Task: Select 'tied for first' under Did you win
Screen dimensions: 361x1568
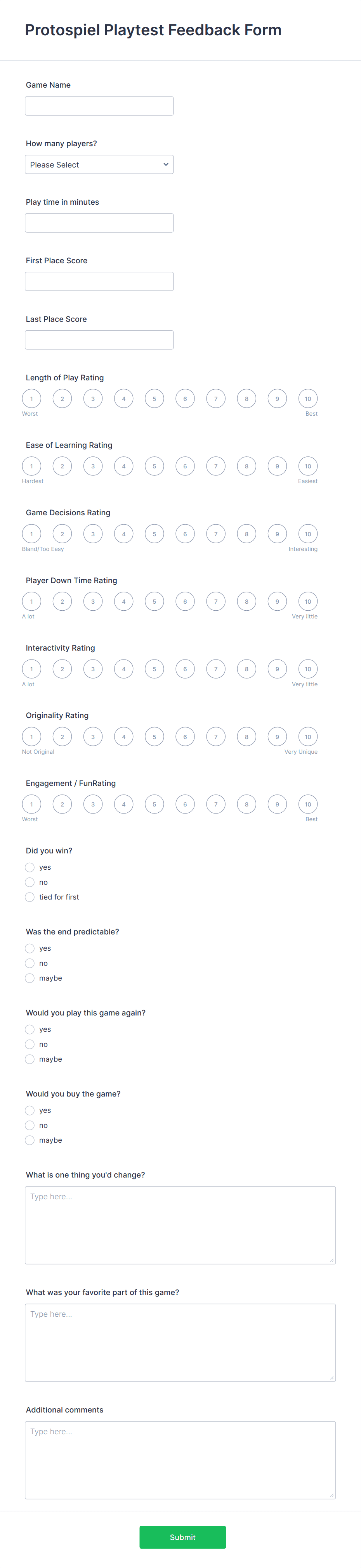Action: (30, 897)
